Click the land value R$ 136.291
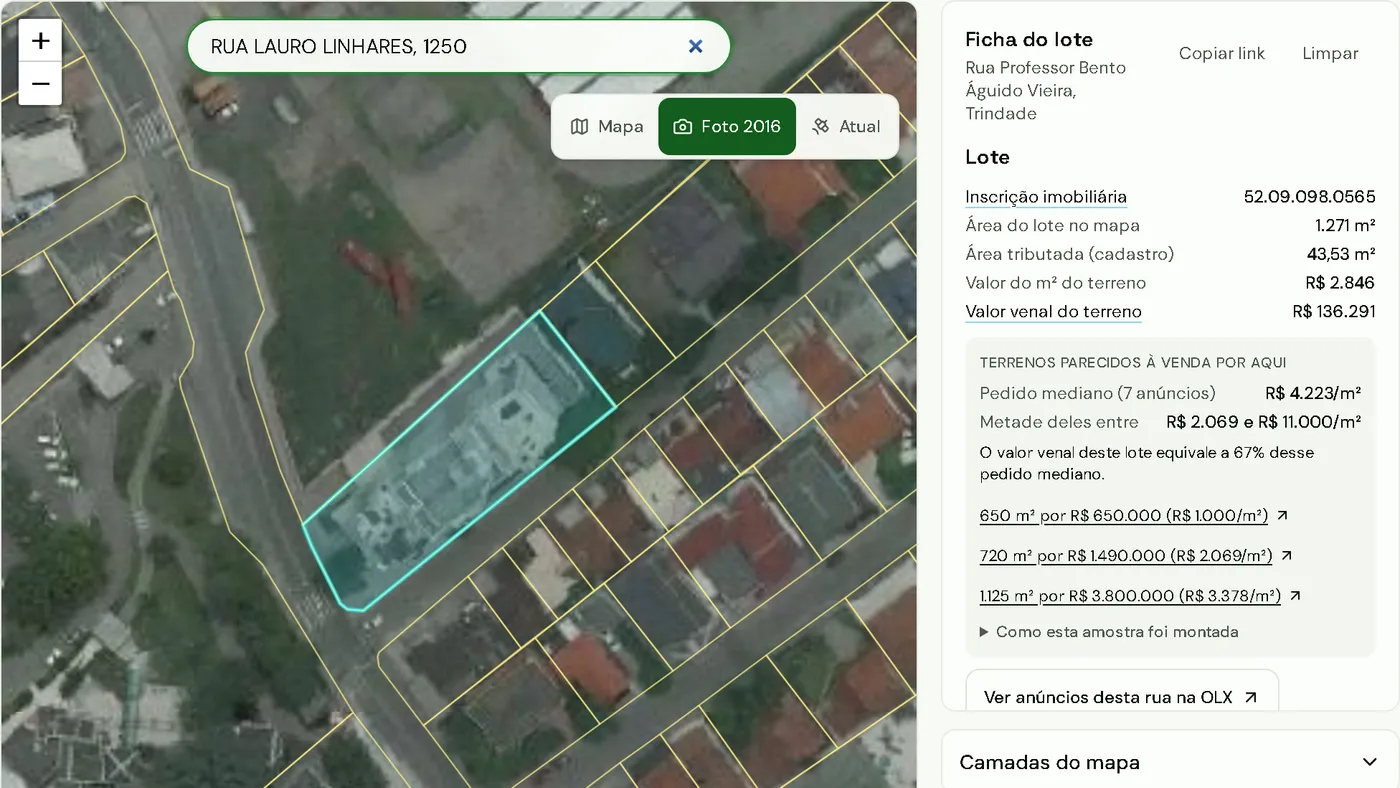This screenshot has height=788, width=1400. coord(1334,312)
